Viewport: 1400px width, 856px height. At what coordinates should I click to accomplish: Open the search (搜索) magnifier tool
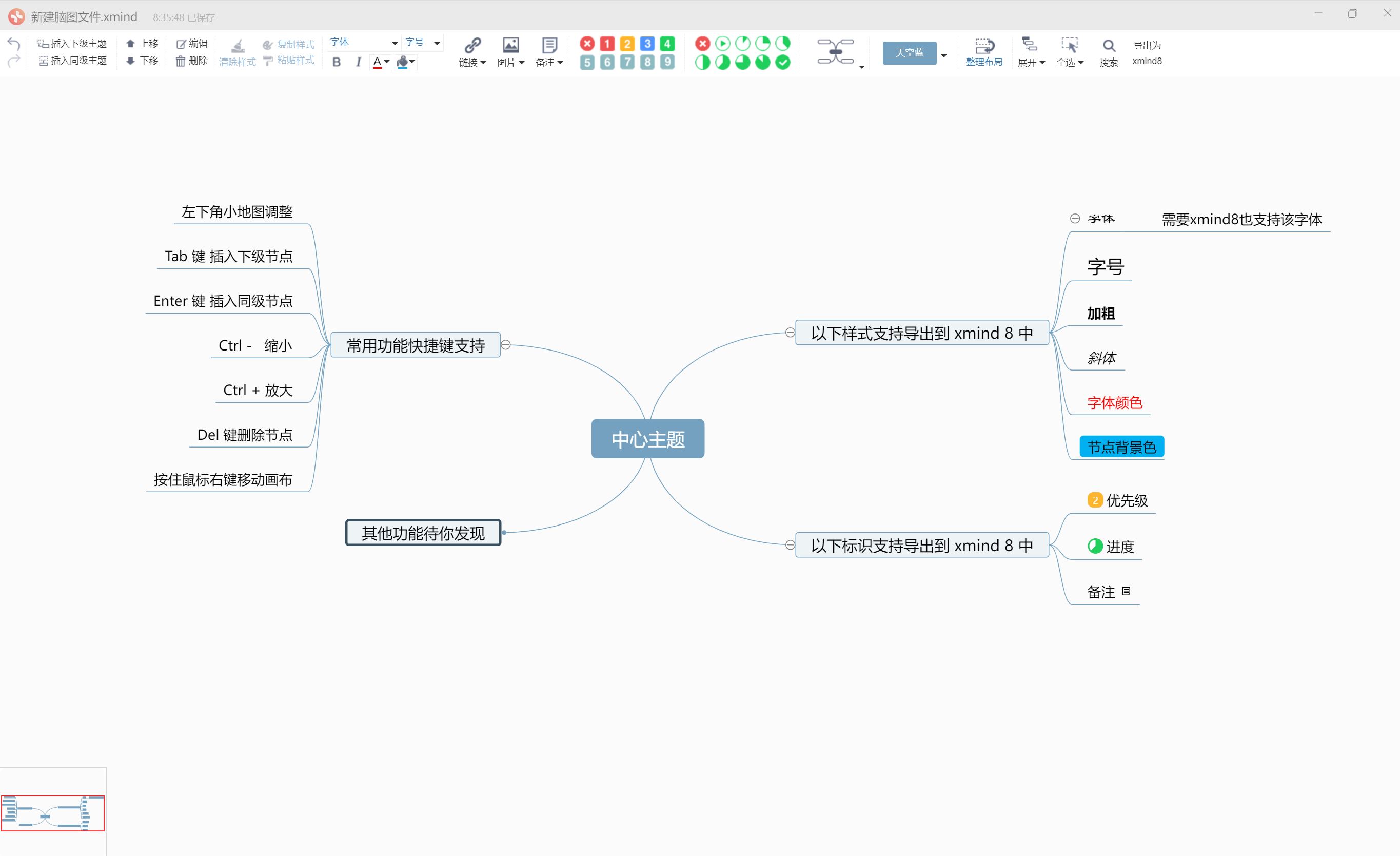(1108, 46)
